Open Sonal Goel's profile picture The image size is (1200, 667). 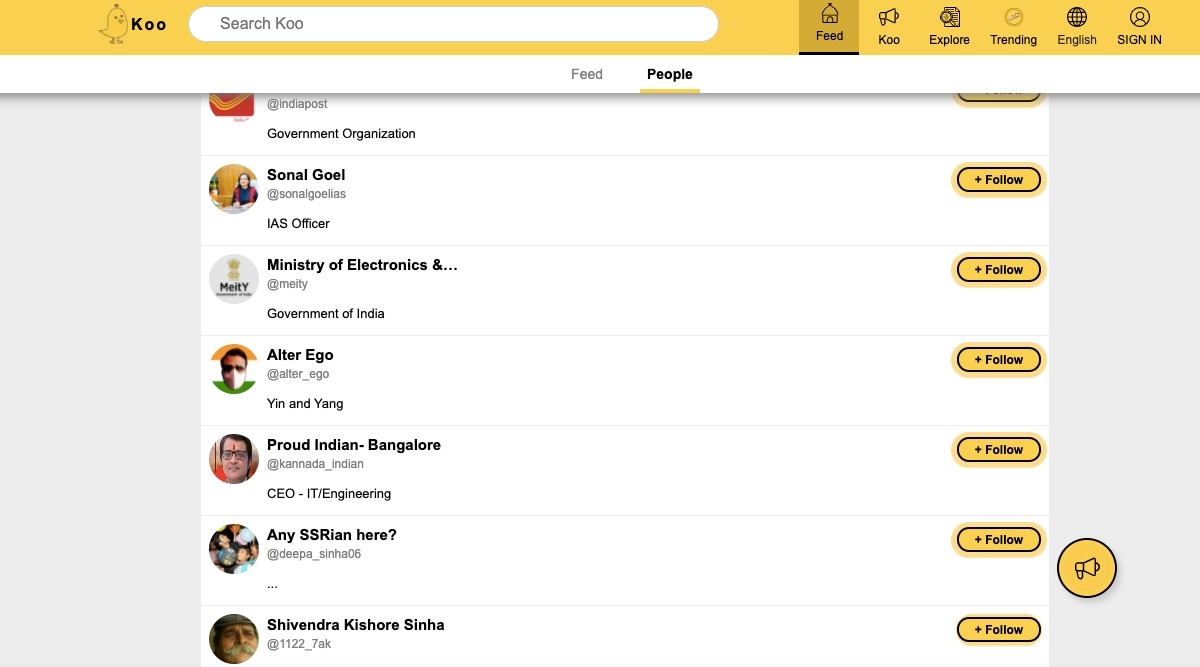[x=233, y=188]
